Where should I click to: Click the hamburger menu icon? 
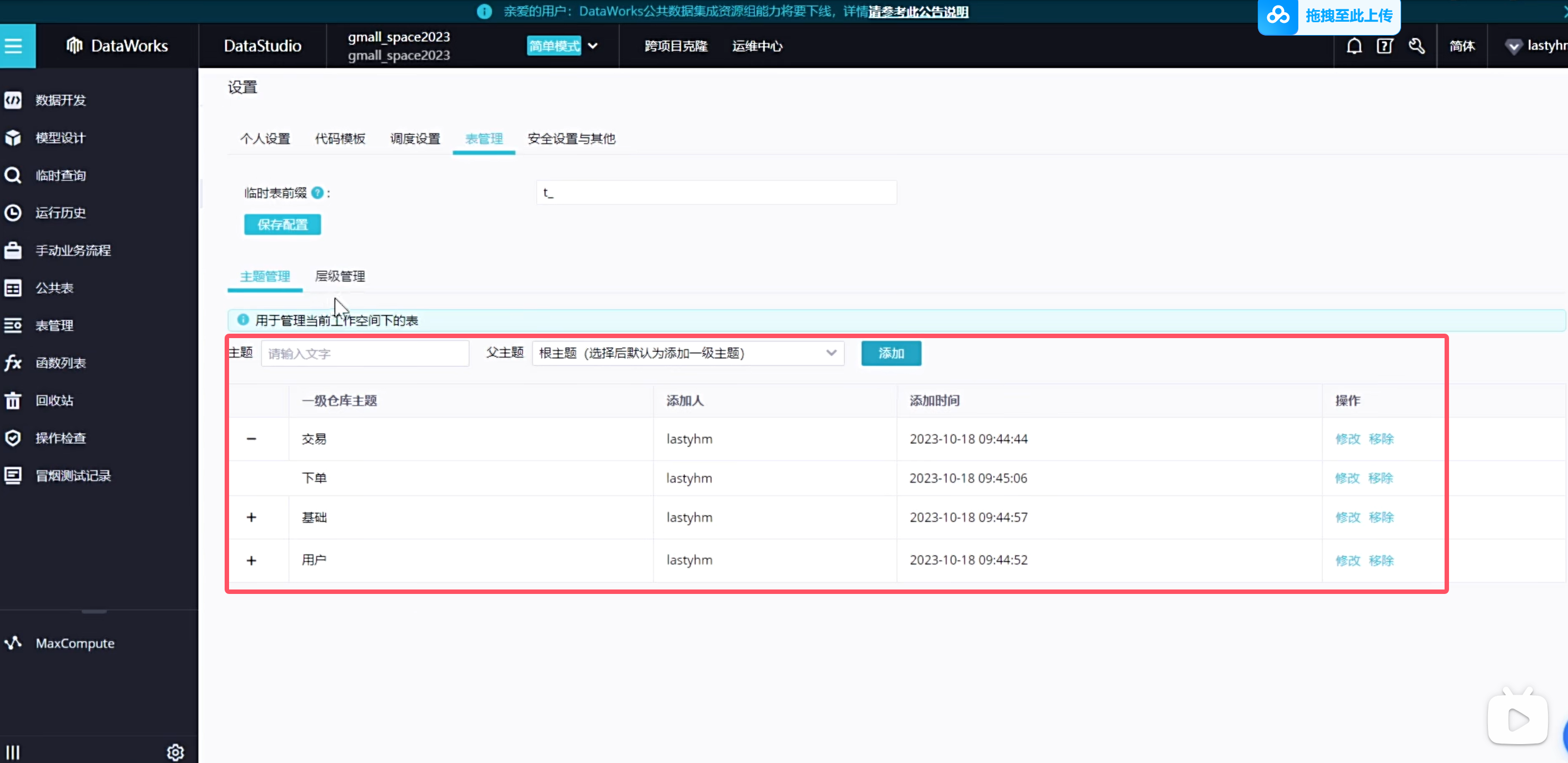tap(13, 46)
